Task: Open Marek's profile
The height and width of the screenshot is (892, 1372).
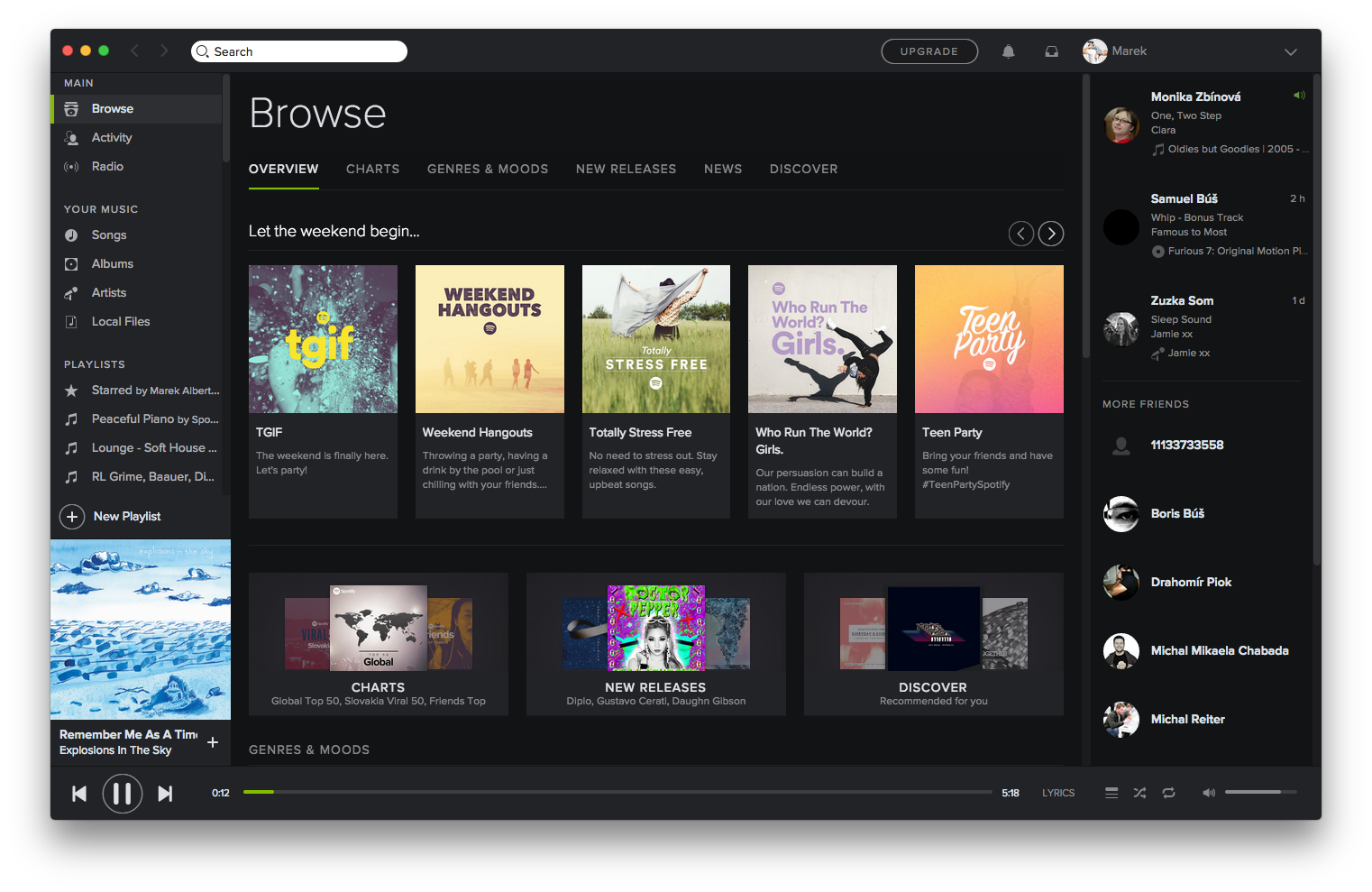Action: click(1115, 51)
